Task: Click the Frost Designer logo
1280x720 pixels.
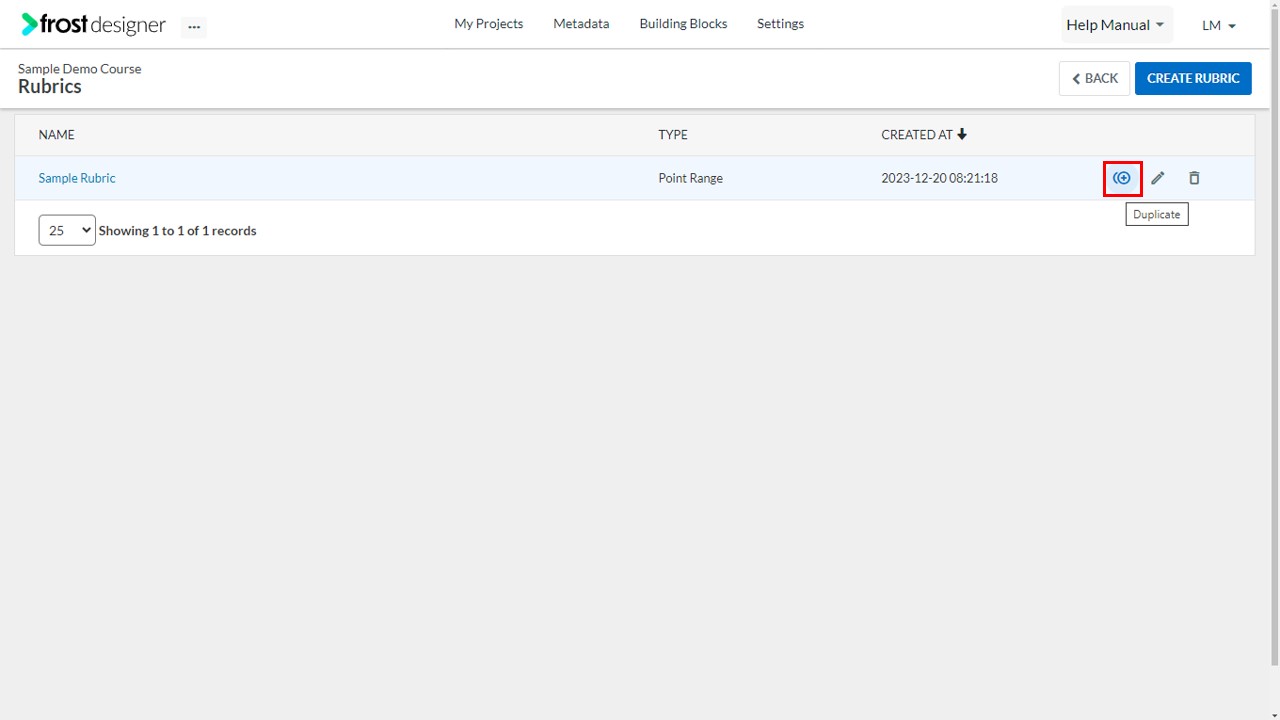Action: coord(93,25)
